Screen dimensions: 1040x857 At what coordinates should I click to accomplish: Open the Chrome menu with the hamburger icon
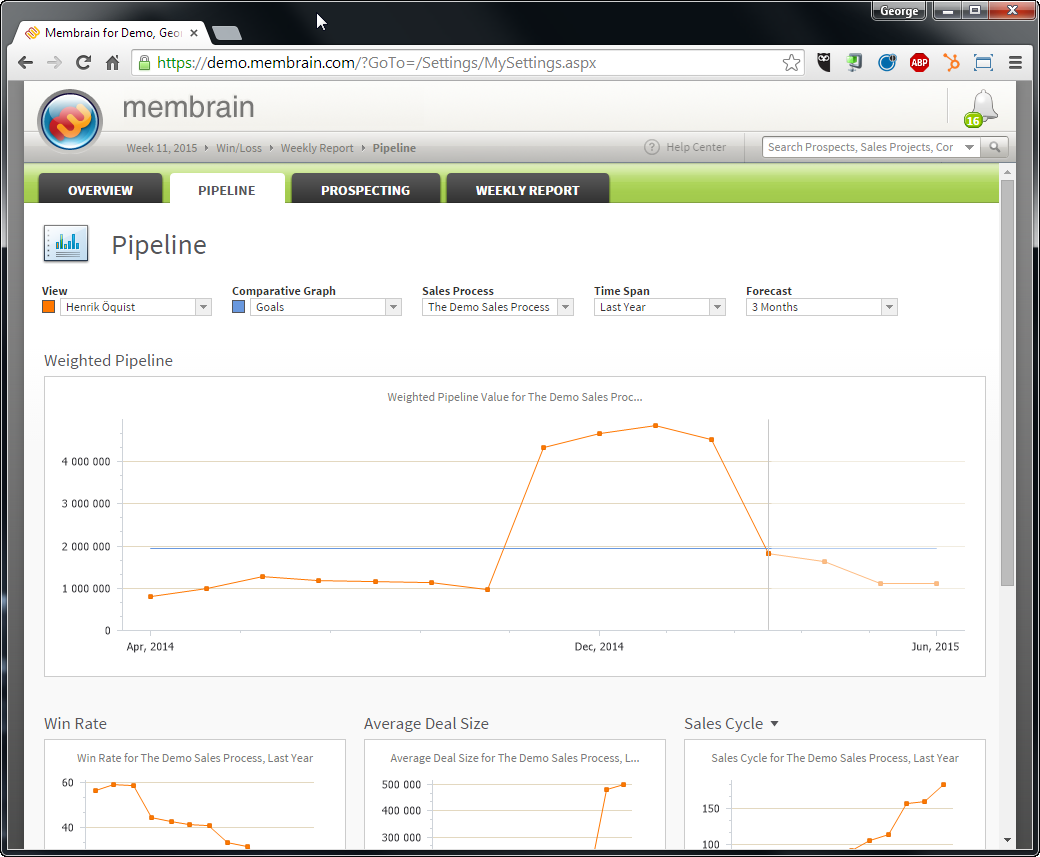click(x=1015, y=62)
